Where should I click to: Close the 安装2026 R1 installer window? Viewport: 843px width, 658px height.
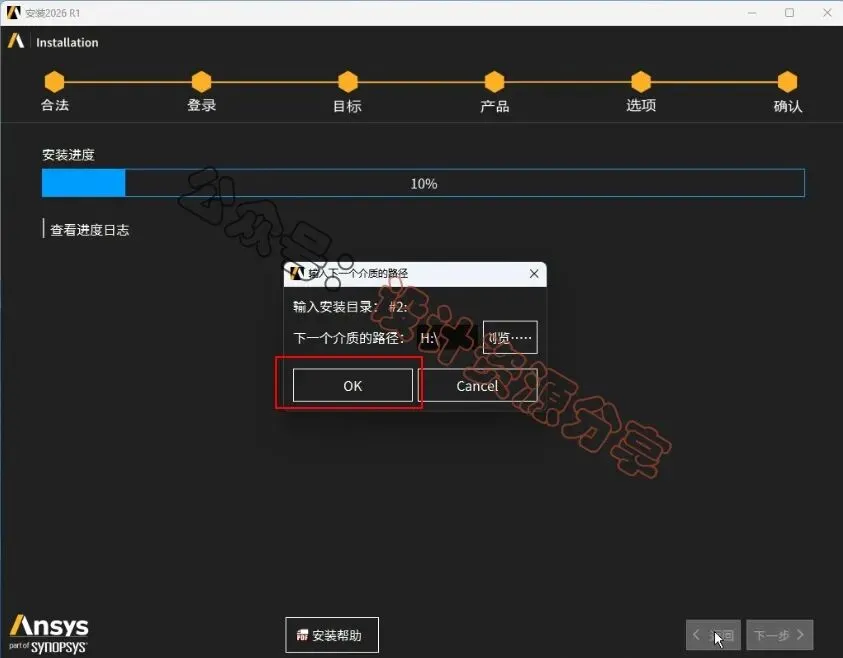point(827,13)
